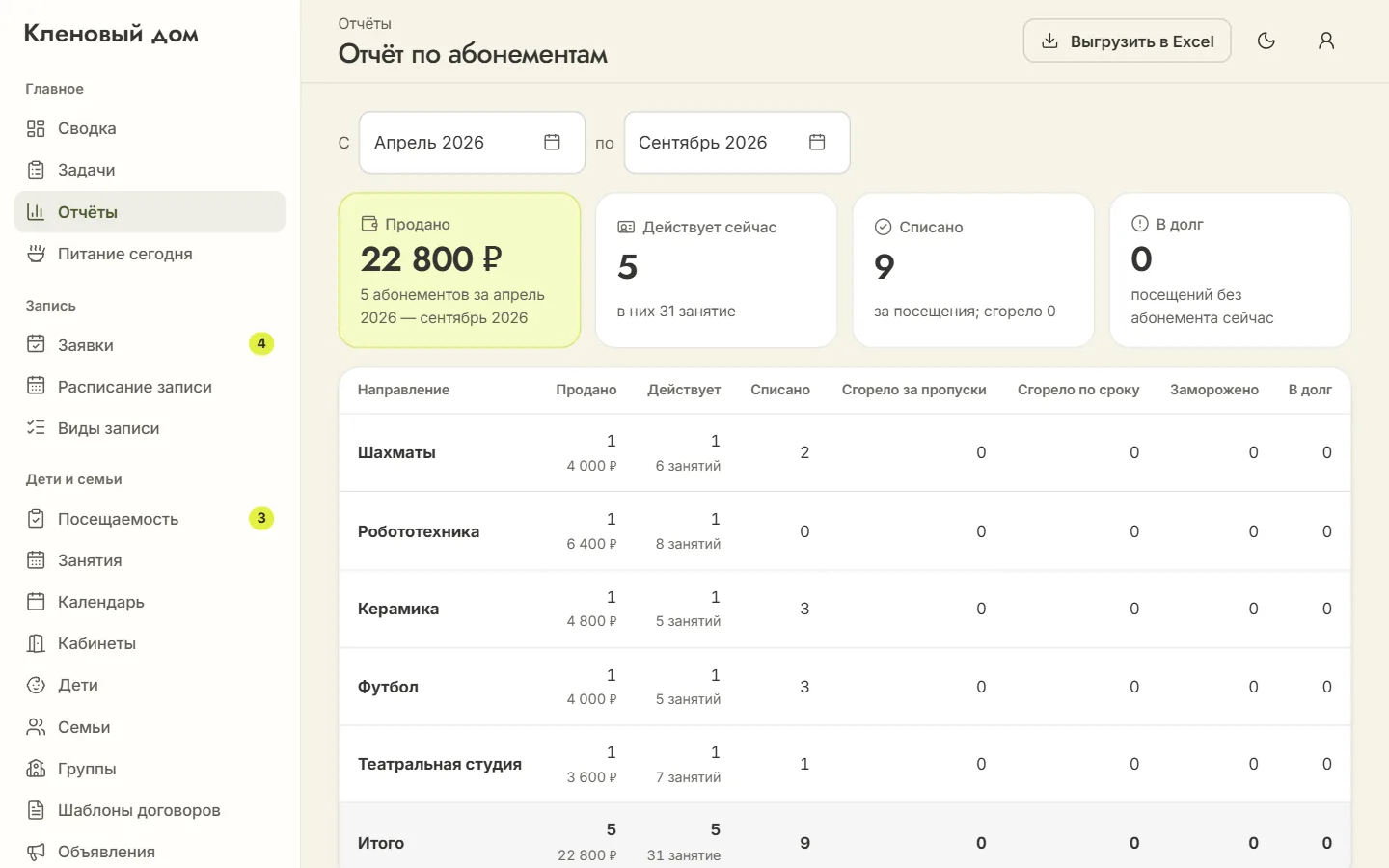Open Задачи in the sidebar
The image size is (1389, 868).
coord(150,170)
